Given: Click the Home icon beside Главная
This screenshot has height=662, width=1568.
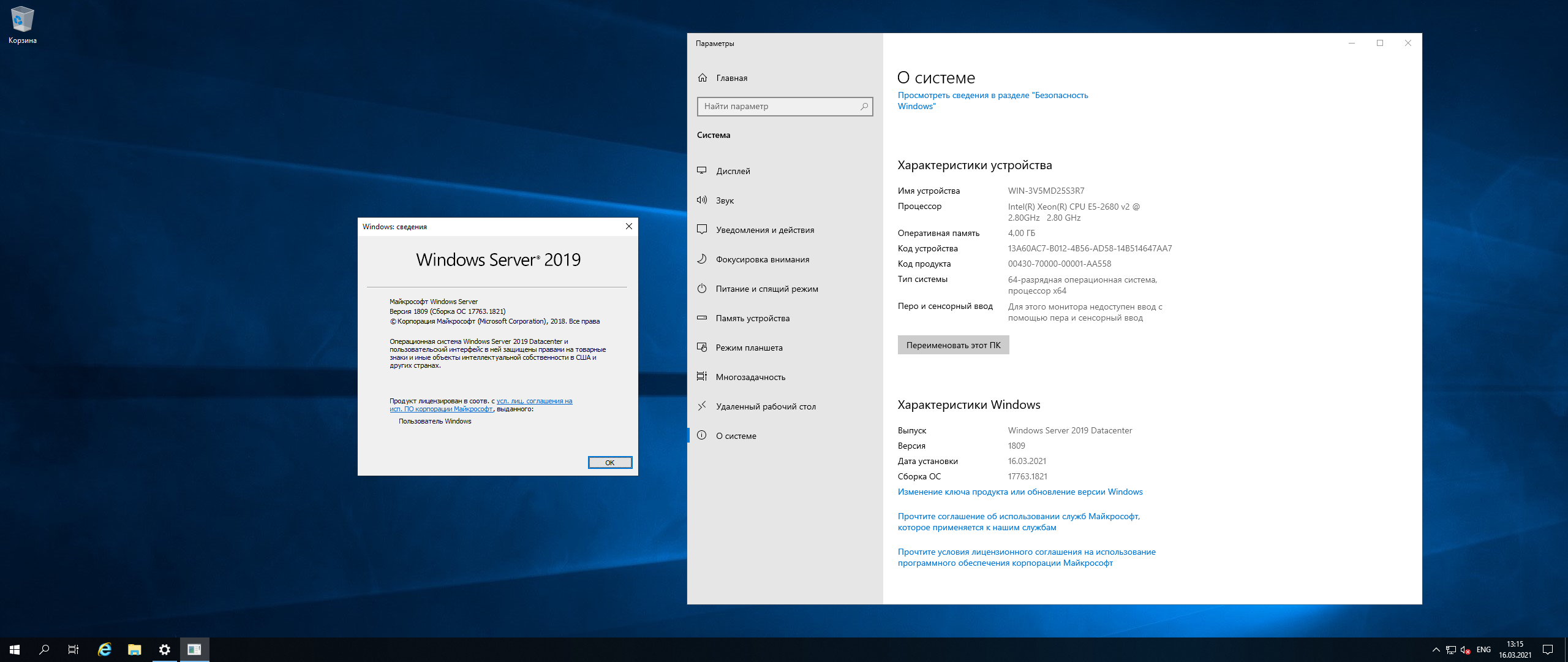Looking at the screenshot, I should coord(703,78).
